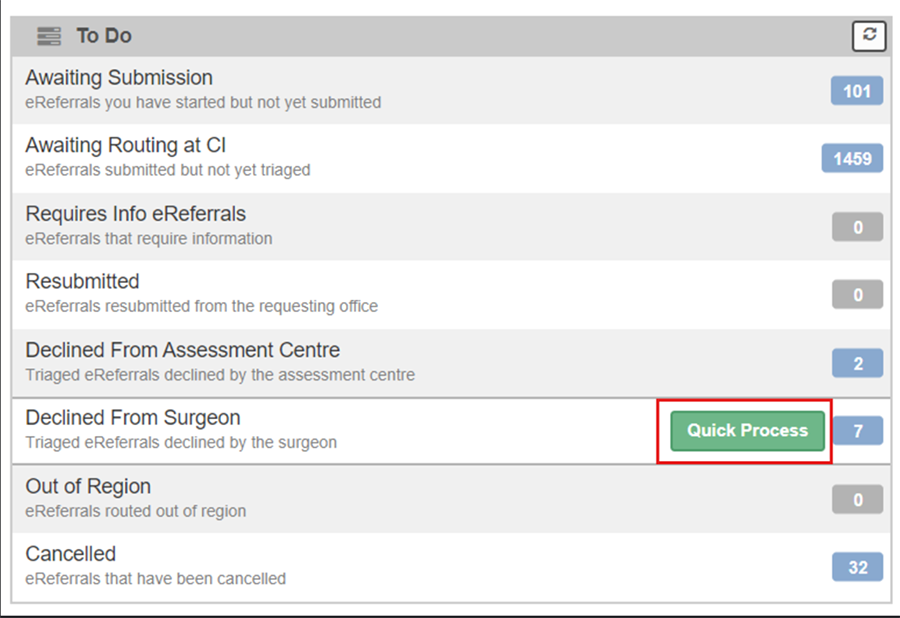Click the Out of Region count badge
Screen dimensions: 900x618
click(x=857, y=499)
